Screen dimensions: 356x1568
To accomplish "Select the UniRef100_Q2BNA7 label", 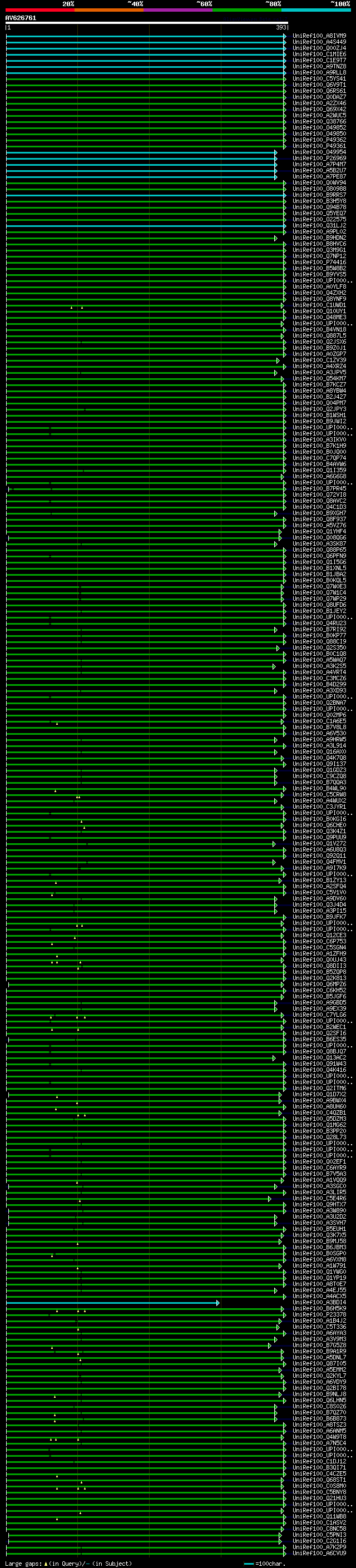I will 319,703.
